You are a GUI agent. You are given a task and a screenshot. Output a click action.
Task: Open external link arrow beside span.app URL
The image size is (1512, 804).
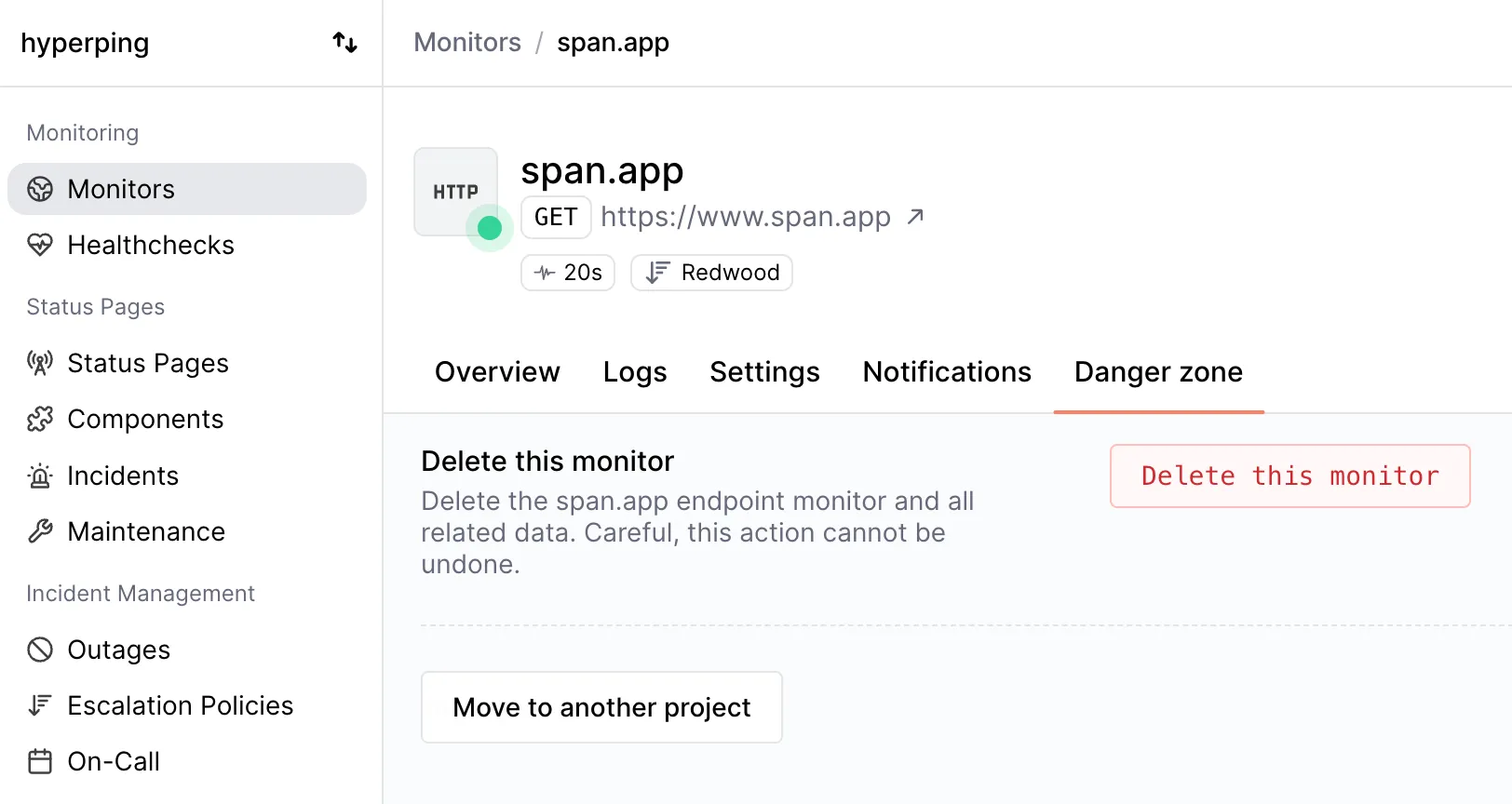(915, 217)
